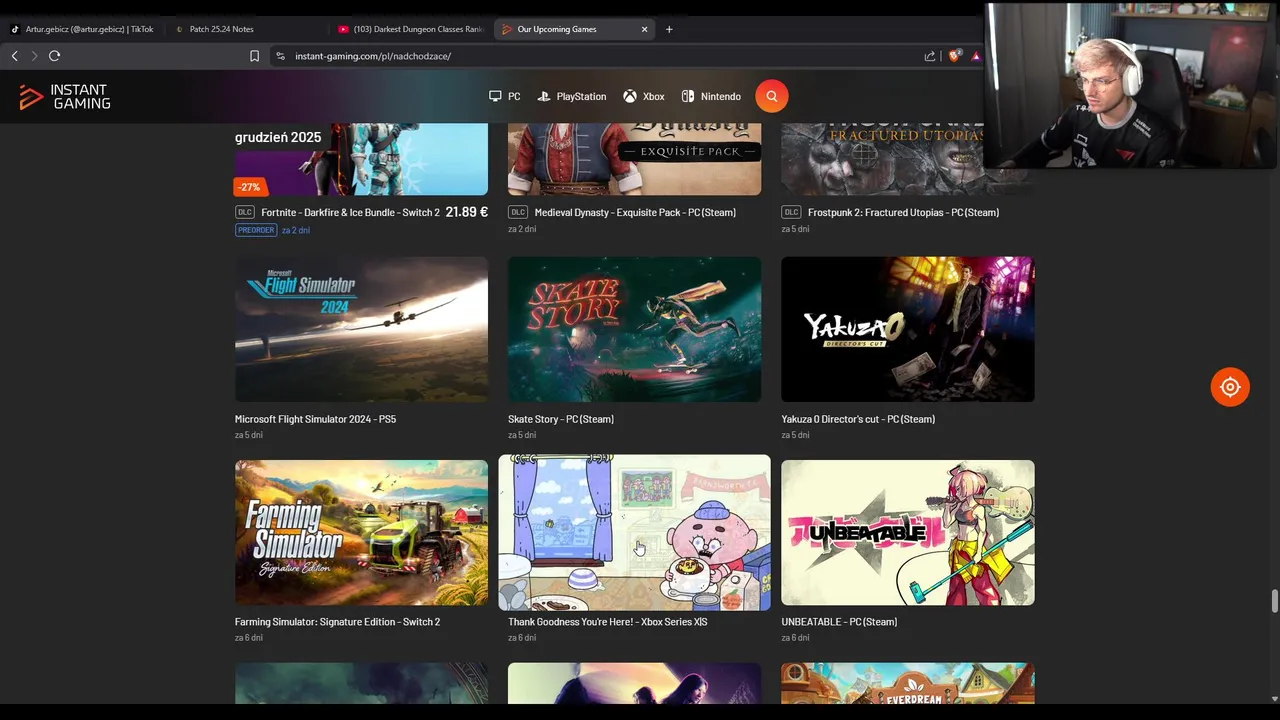Switch to Darkest Dungeon Classes YouTube tab
Image resolution: width=1280 pixels, height=720 pixels.
click(410, 29)
